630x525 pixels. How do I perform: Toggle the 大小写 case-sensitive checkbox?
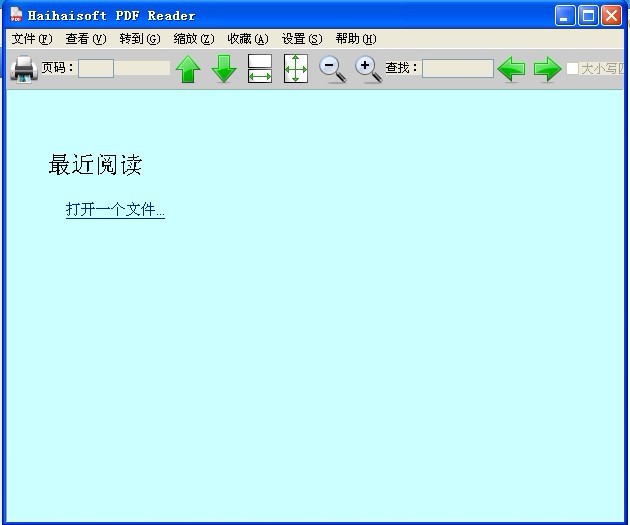[x=573, y=68]
